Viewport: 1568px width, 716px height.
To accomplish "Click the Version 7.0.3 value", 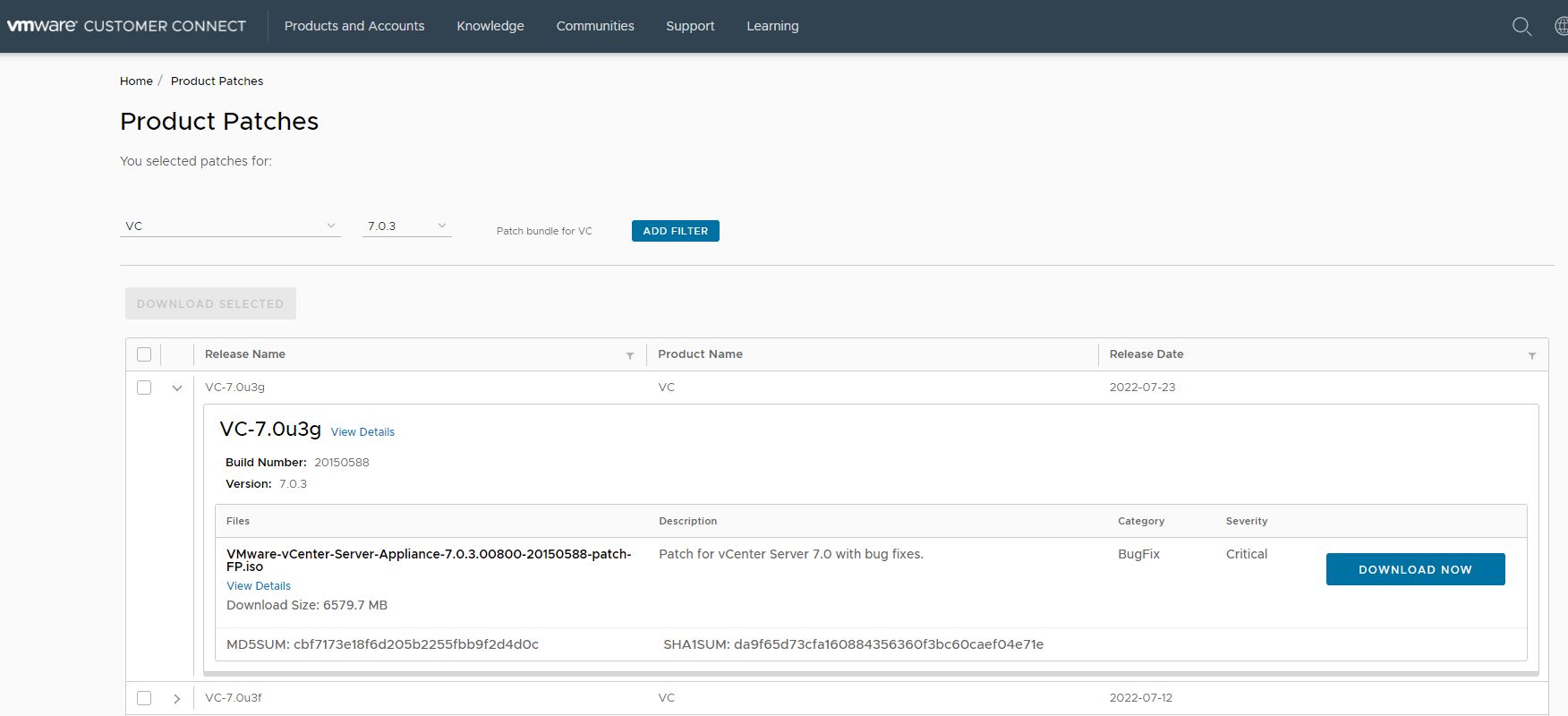I will pos(293,484).
